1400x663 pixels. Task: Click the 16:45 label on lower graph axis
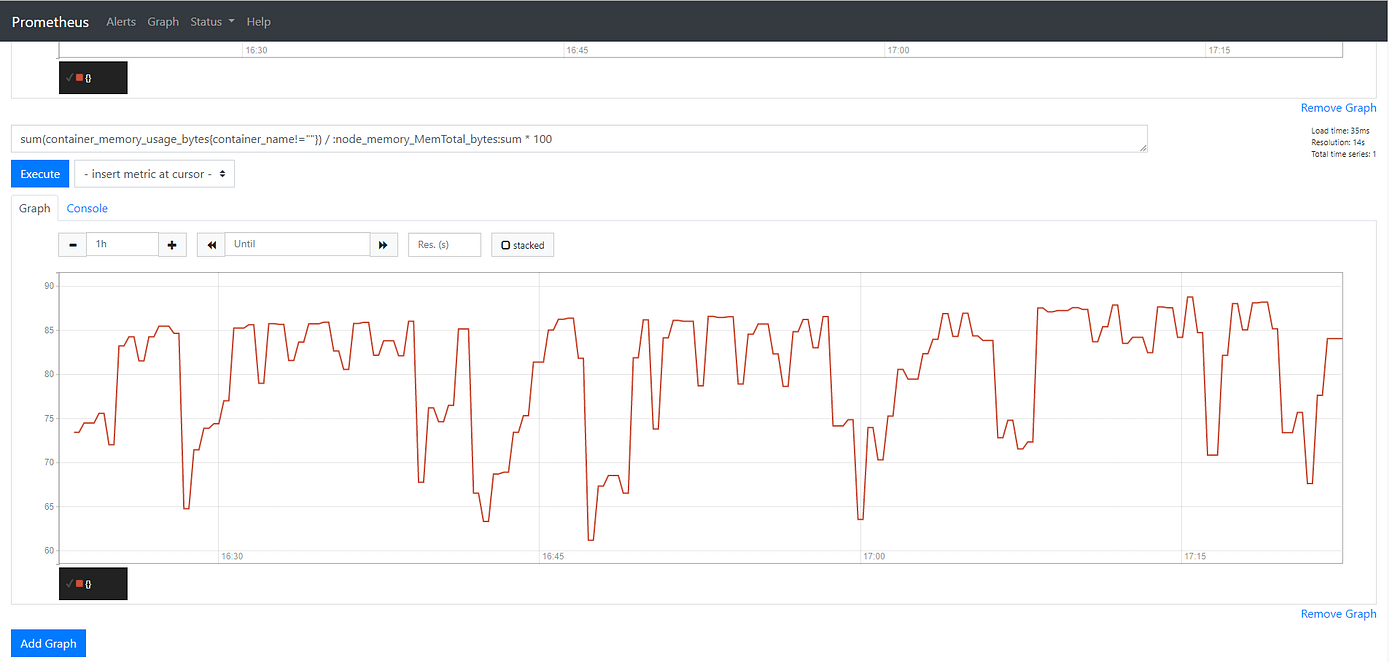pos(553,556)
